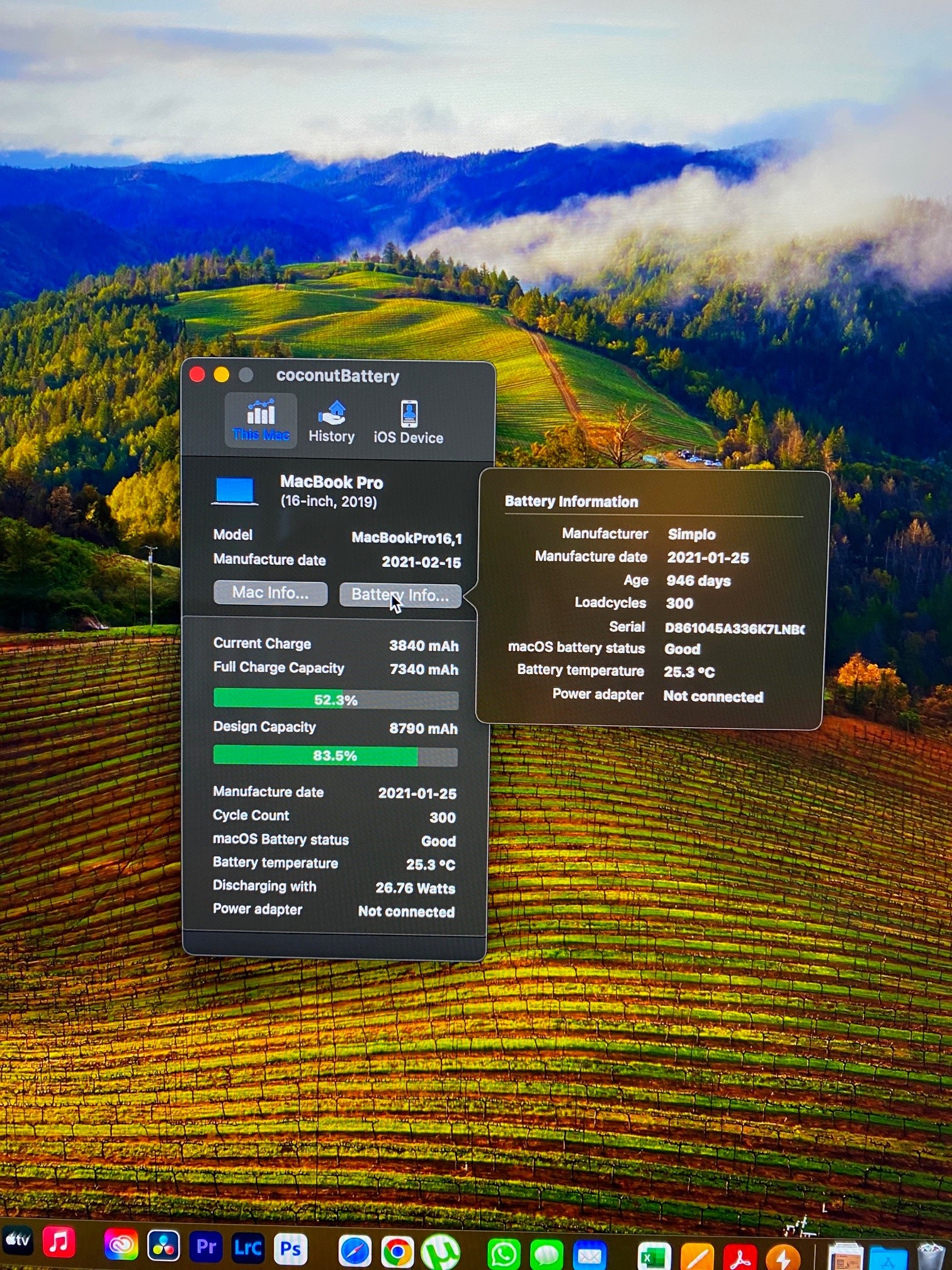
Task: Click the MacBook Pro laptop icon
Action: pos(234,491)
